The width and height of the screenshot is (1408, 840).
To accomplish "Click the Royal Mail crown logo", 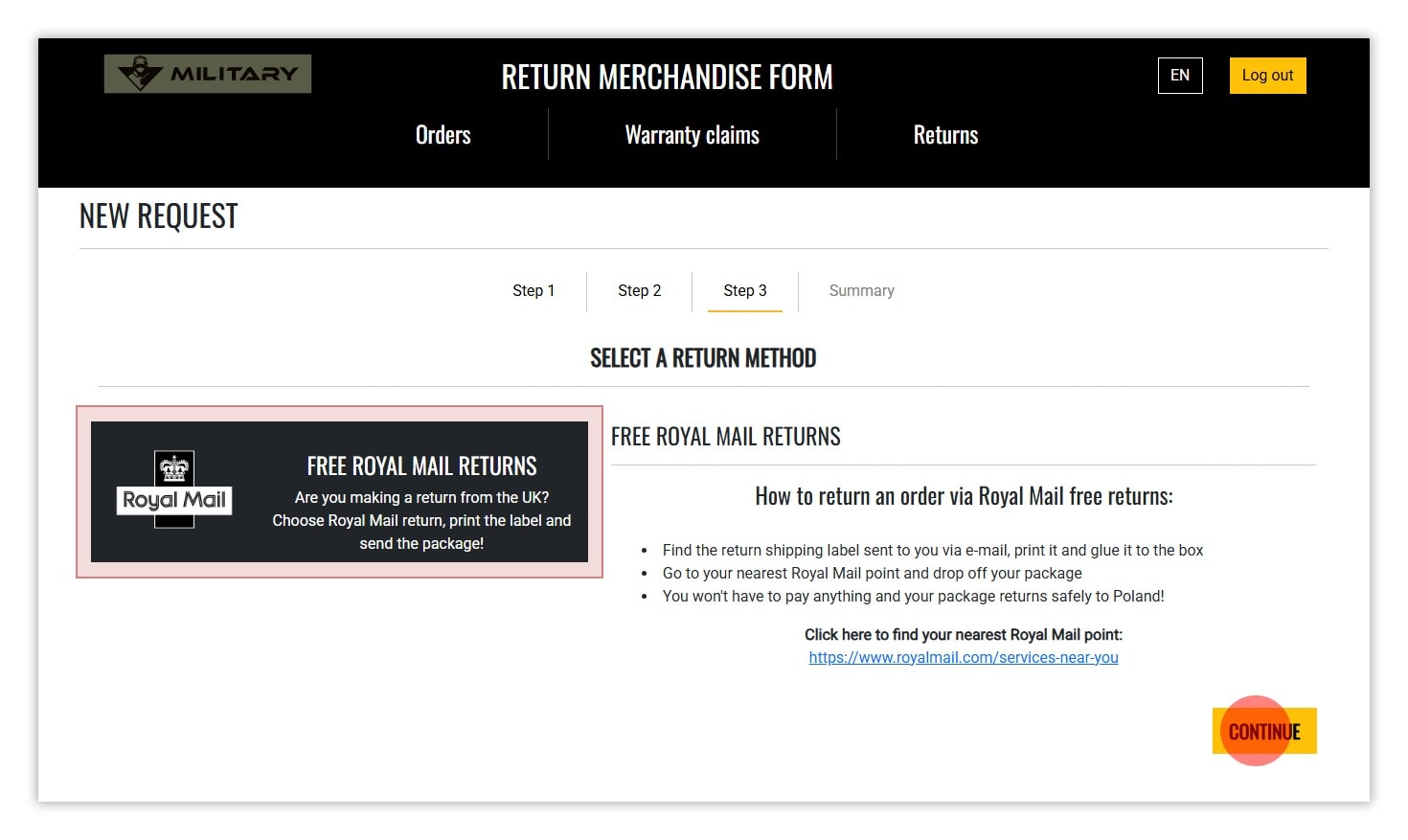I will (174, 488).
